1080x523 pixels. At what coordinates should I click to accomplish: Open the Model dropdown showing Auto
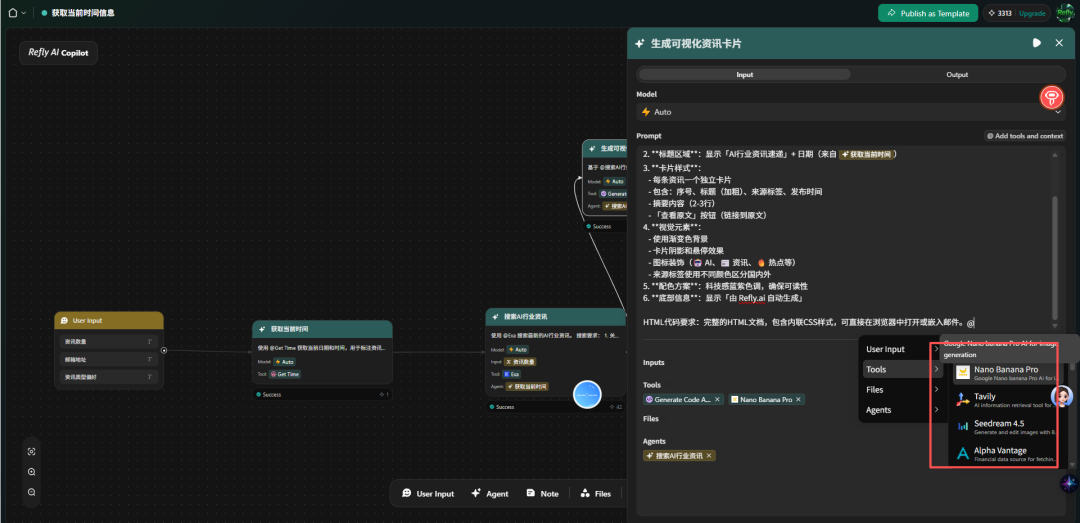[850, 112]
